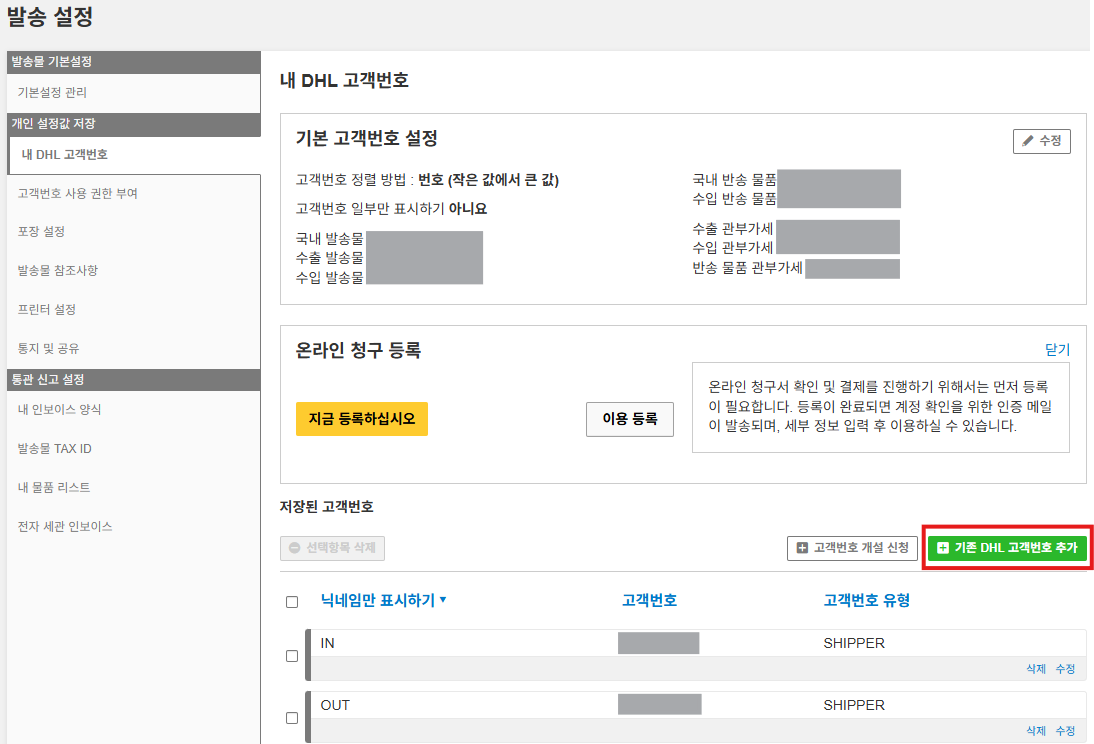Click 삭제 link for IN account

click(1035, 669)
